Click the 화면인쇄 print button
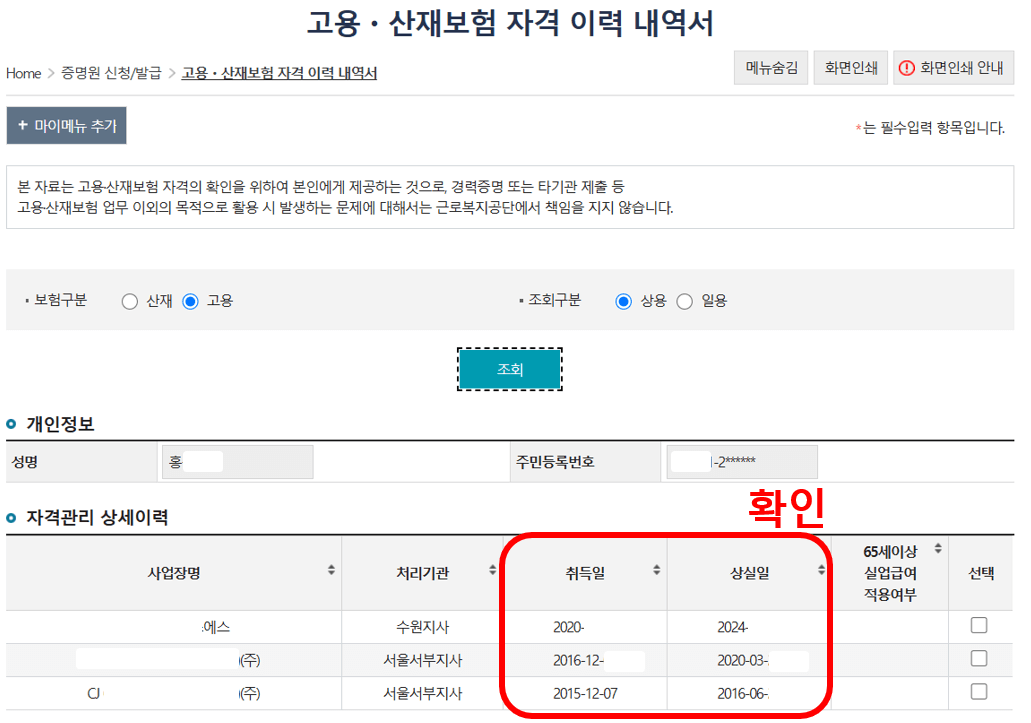This screenshot has height=723, width=1031. point(850,67)
